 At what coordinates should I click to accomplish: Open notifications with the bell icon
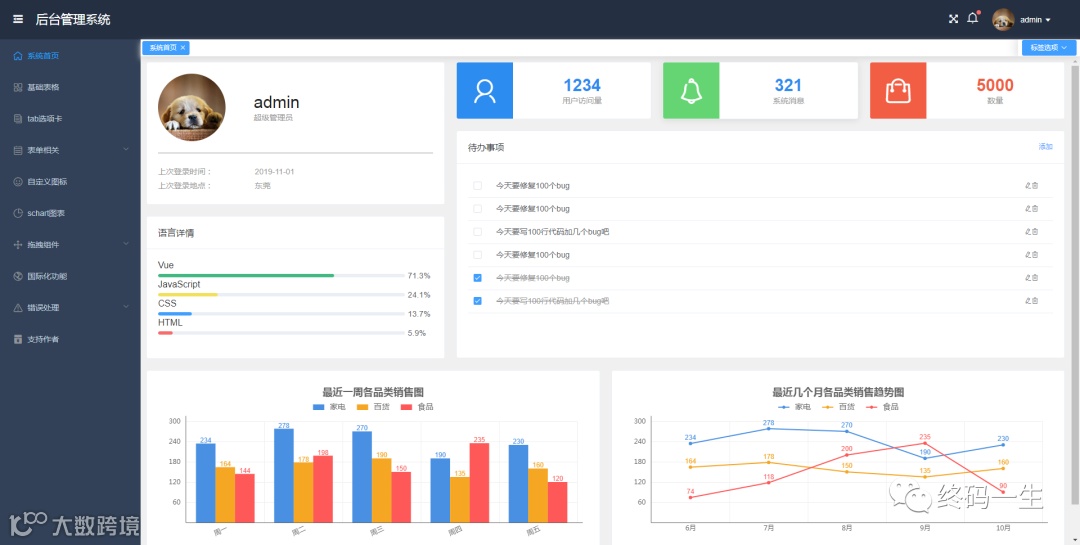click(973, 19)
